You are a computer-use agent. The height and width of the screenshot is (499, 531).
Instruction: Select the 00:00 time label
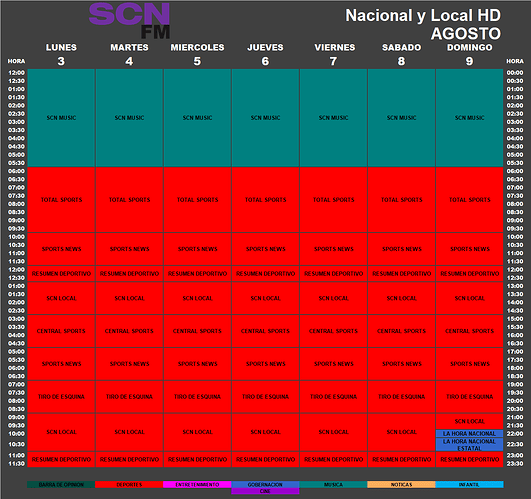pos(515,73)
